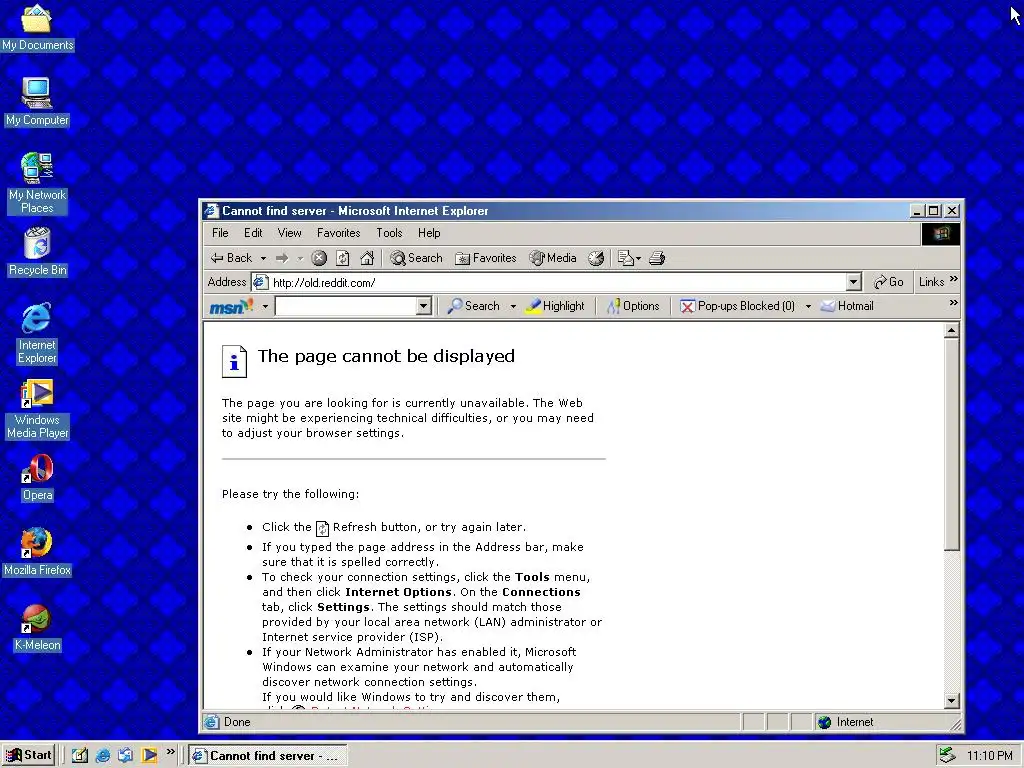This screenshot has width=1024, height=768.
Task: Expand Pop-ups Blocked dropdown arrow
Action: [808, 306]
